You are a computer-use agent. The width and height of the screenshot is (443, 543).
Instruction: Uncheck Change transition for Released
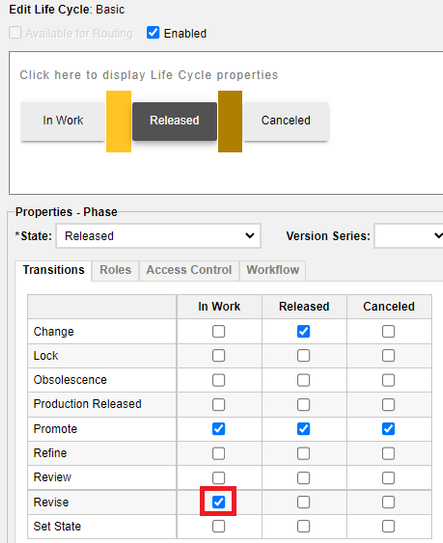[x=303, y=331]
